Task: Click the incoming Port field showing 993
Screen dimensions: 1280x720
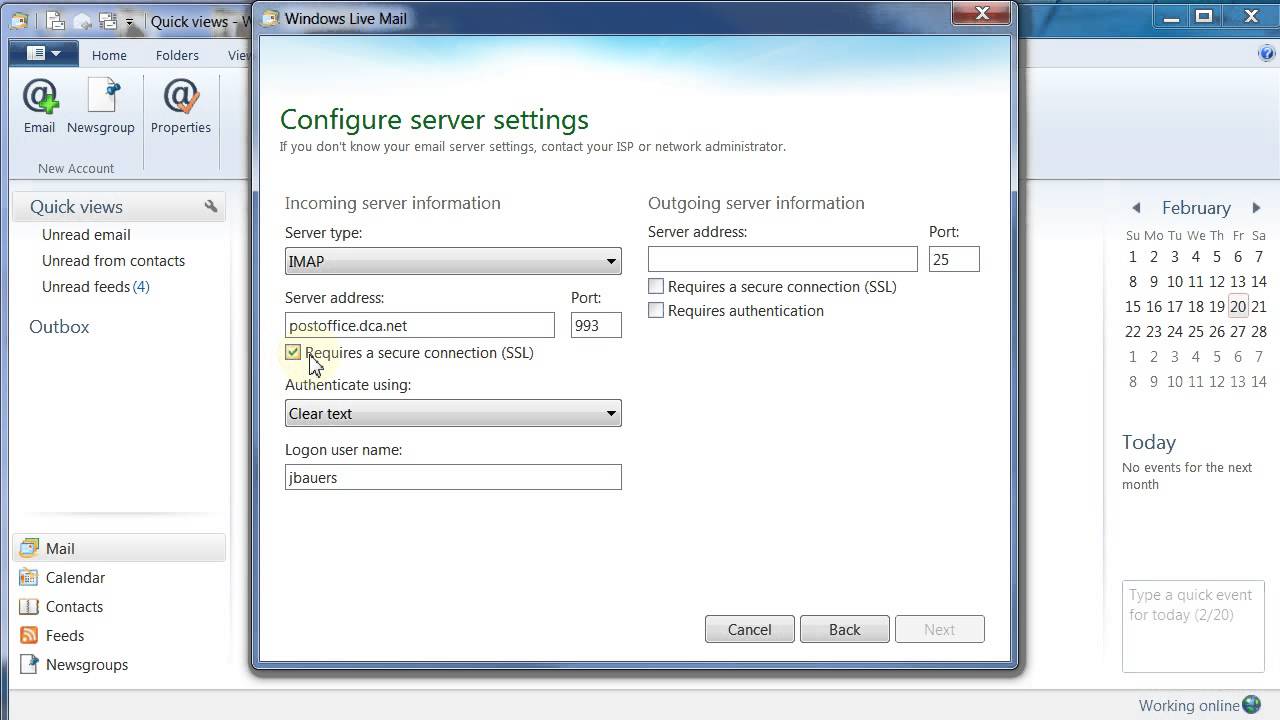Action: click(596, 325)
